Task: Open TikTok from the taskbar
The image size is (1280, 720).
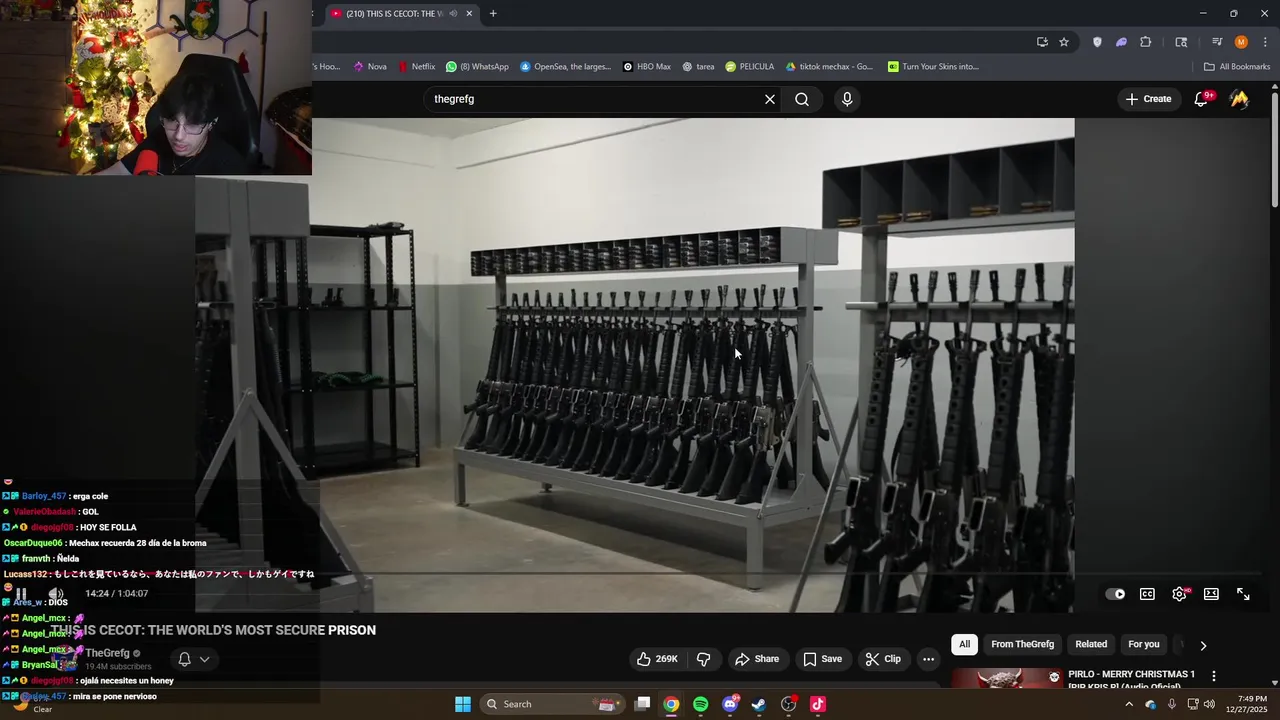Action: pos(818,704)
